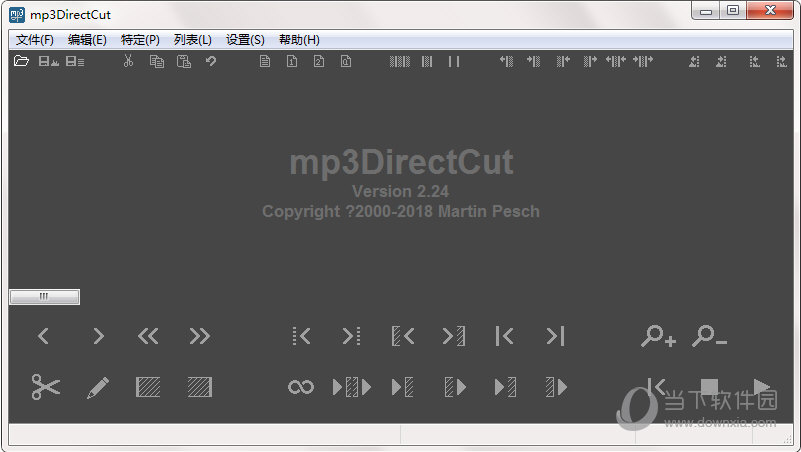This screenshot has width=801, height=452.
Task: Jump forward with the double right chevron
Action: tap(199, 336)
